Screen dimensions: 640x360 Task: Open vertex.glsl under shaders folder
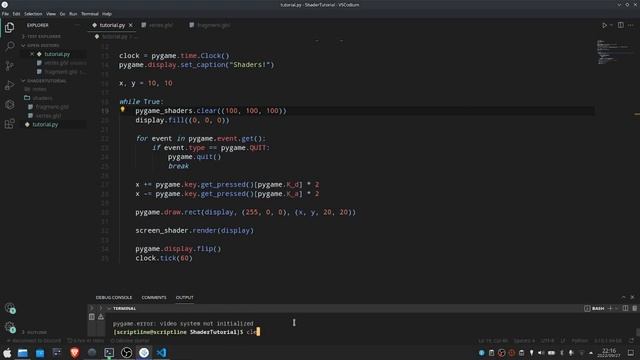click(x=53, y=116)
